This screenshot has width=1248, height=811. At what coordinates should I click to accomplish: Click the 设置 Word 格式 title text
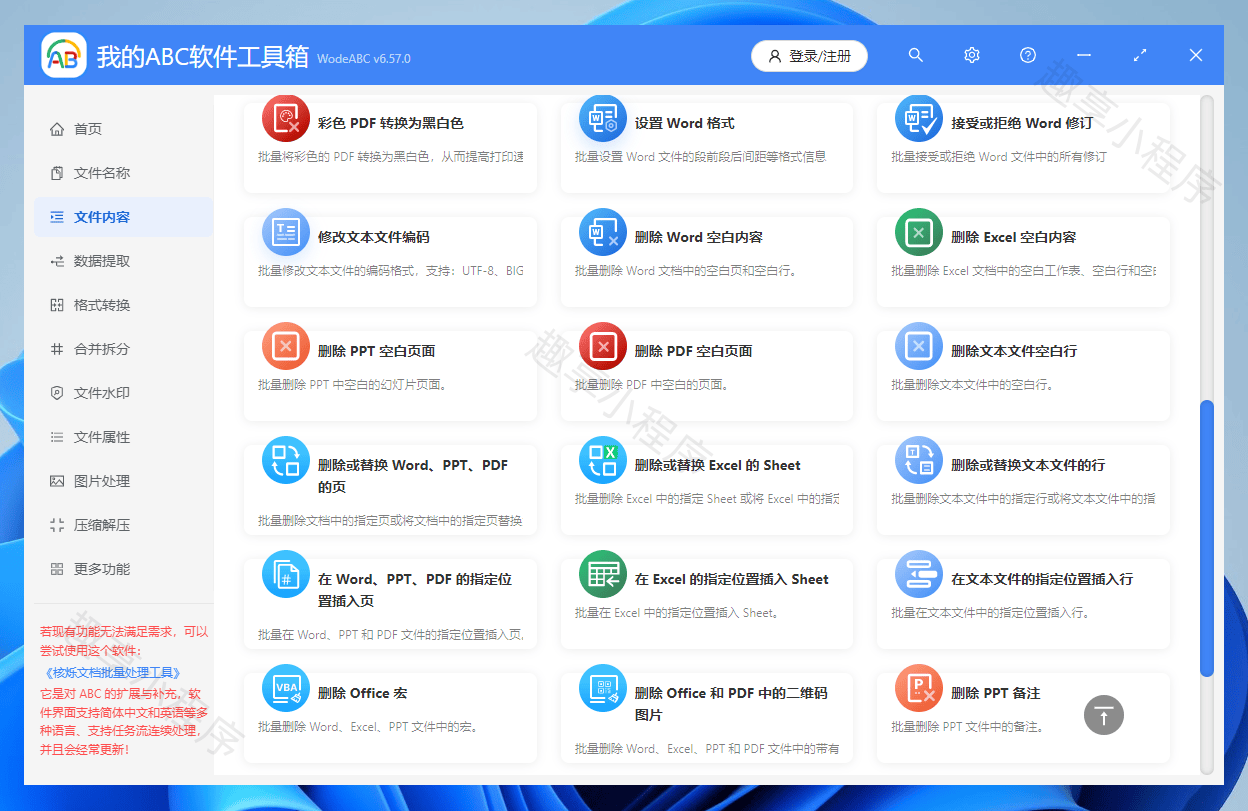click(684, 123)
